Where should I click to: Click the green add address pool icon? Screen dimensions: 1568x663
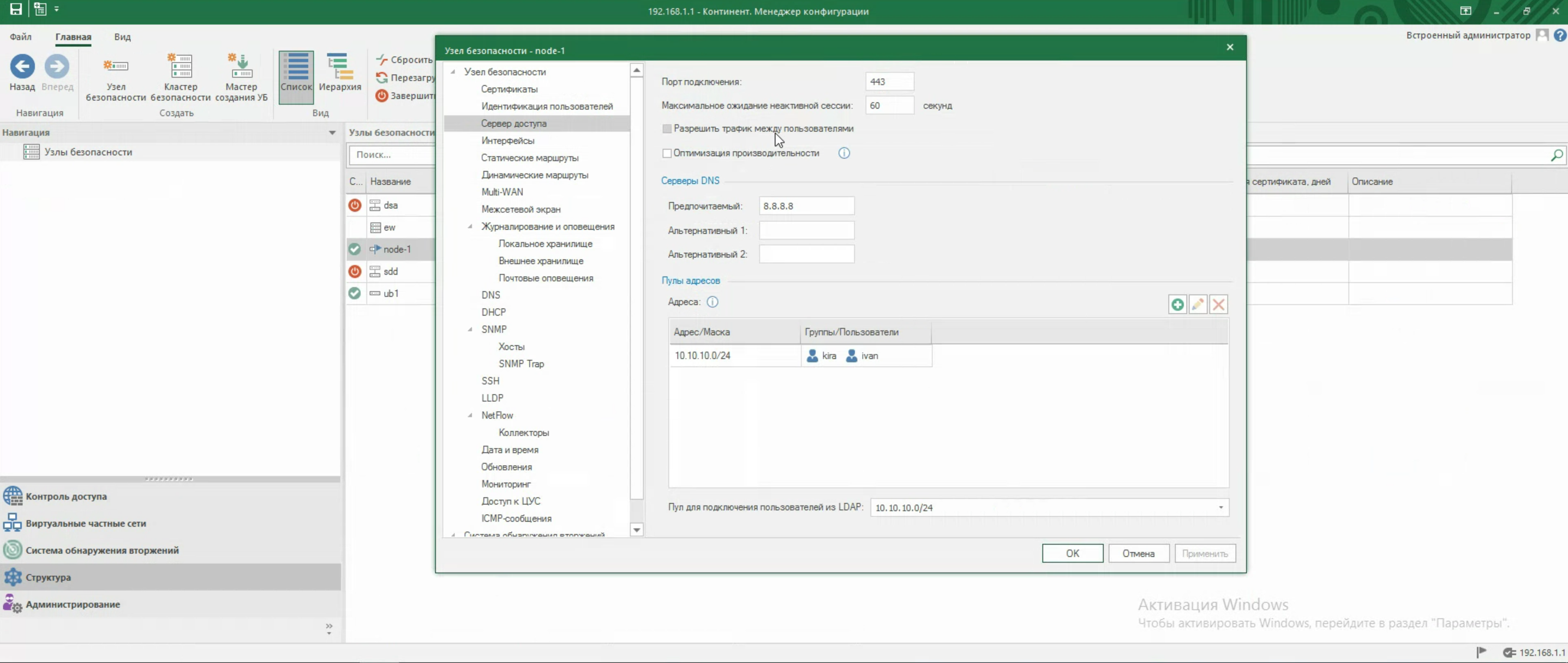[1177, 305]
